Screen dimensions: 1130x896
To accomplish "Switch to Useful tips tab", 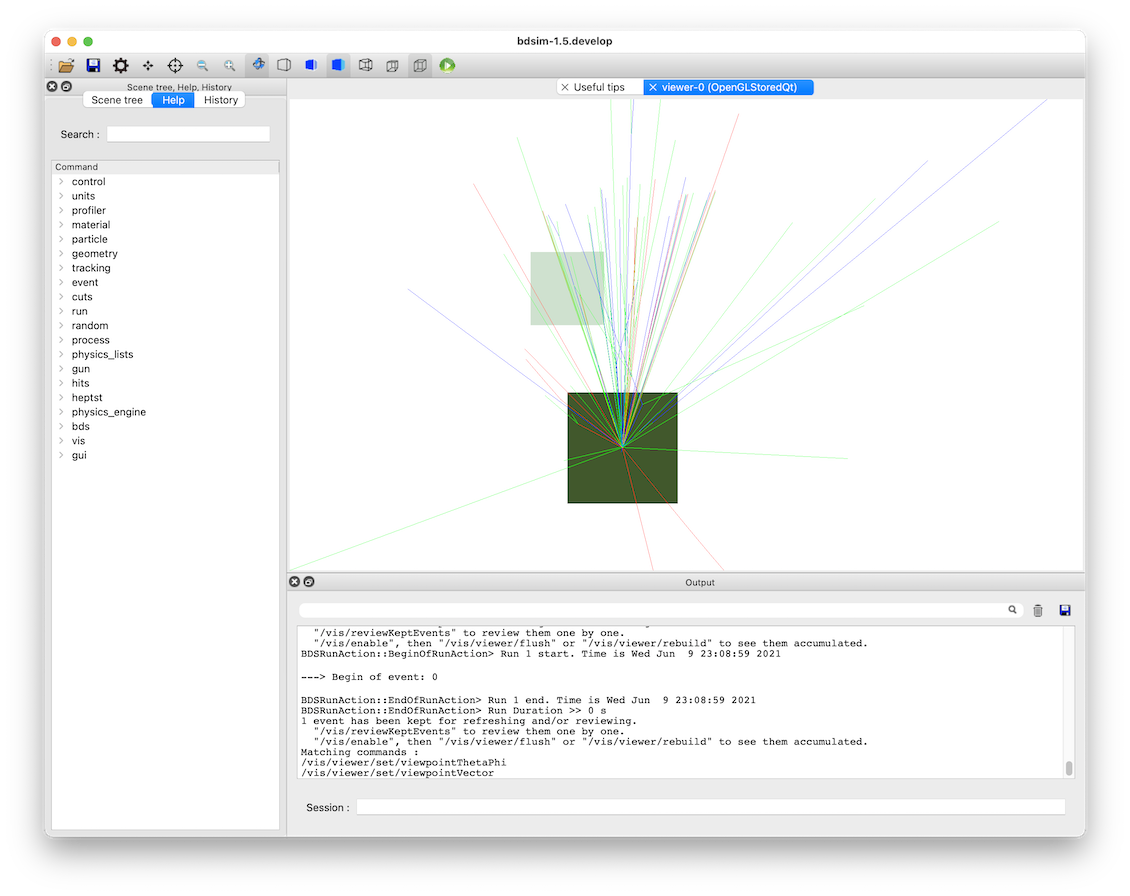I will point(600,87).
